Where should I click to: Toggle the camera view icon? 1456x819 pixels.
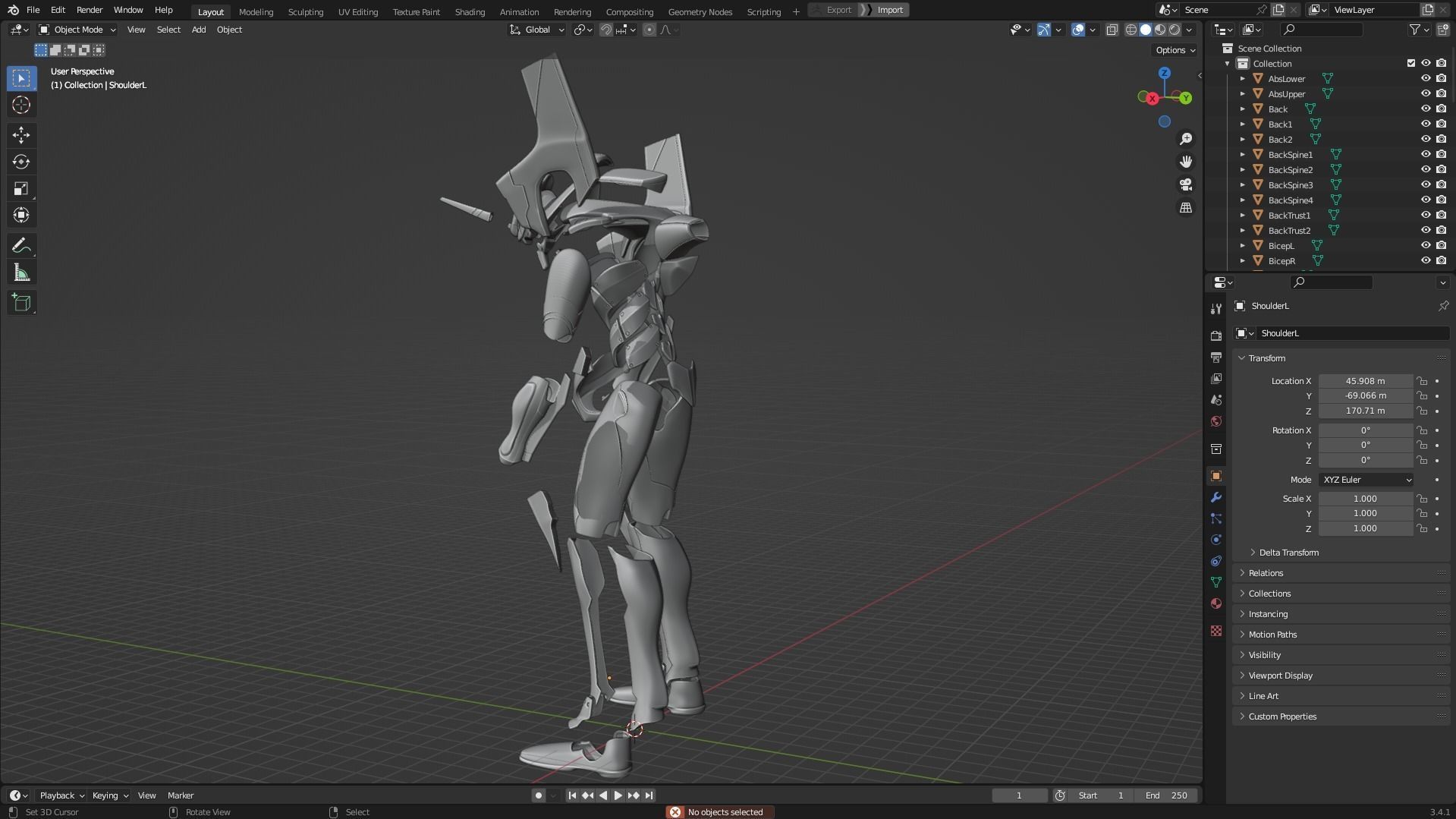click(x=1185, y=184)
